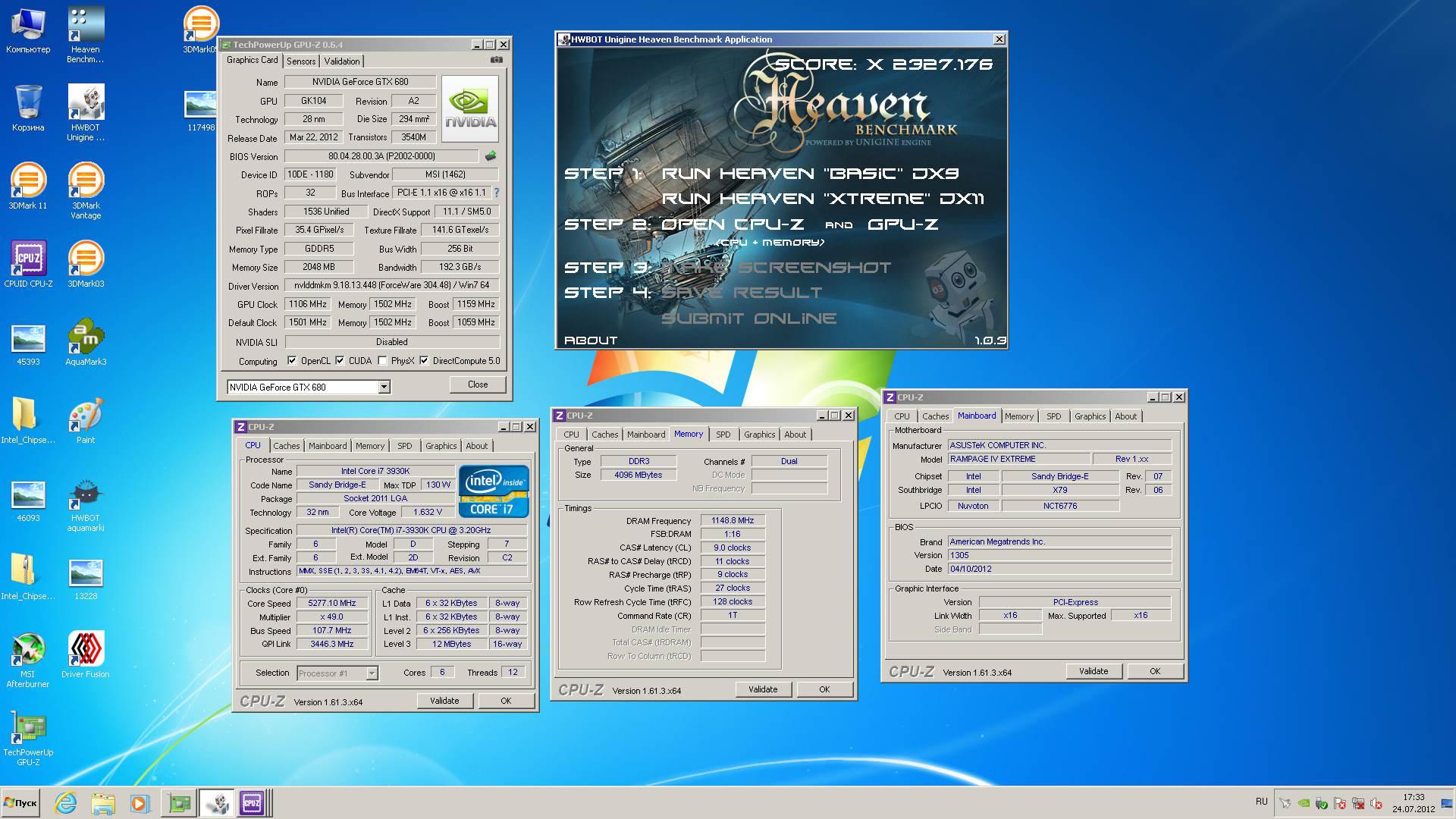
Task: Open Memory tab in the CPU-Z mainboard window
Action: click(x=1019, y=416)
